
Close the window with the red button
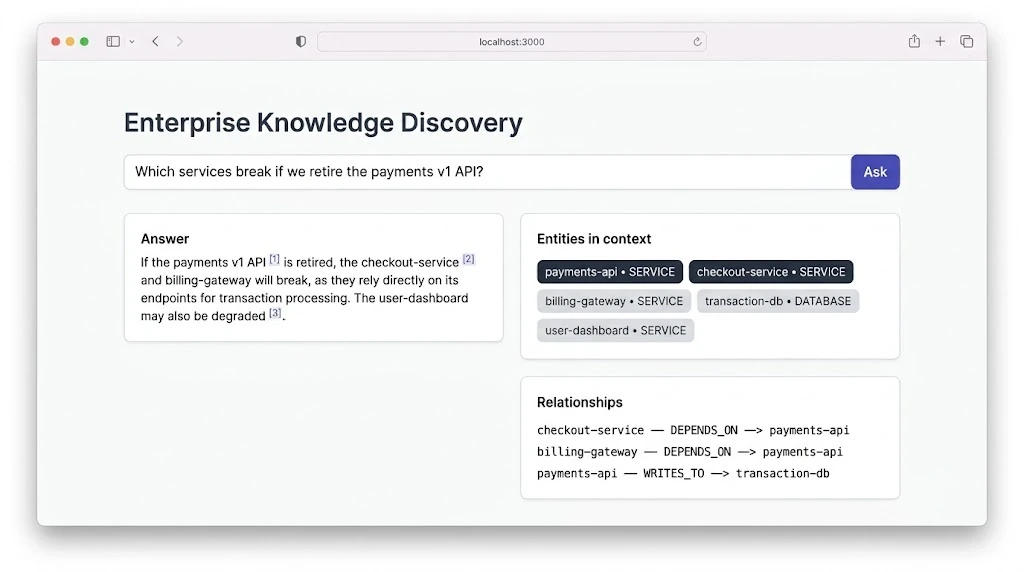(x=56, y=41)
